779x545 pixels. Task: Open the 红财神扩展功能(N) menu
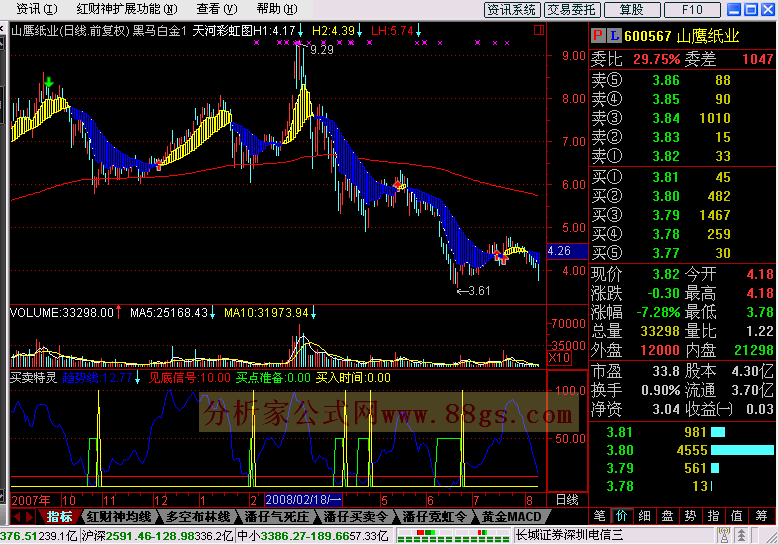pyautogui.click(x=126, y=8)
